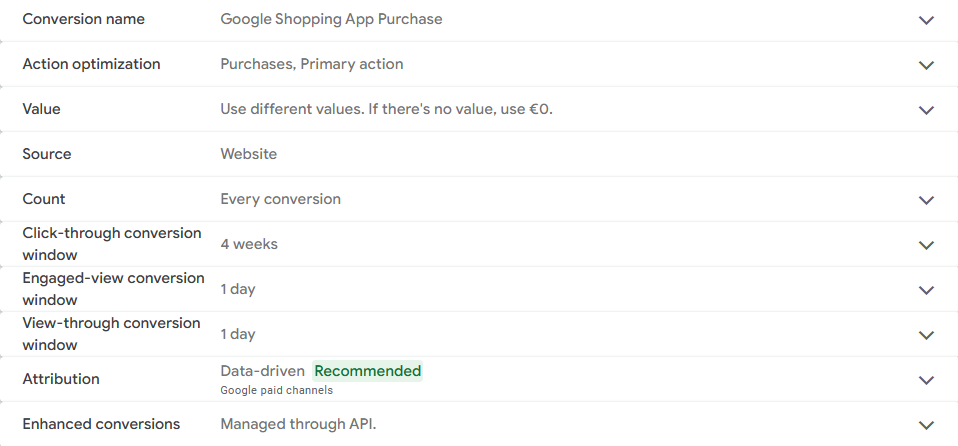
Task: Expand Enhanced conversions chevron
Action: [926, 425]
